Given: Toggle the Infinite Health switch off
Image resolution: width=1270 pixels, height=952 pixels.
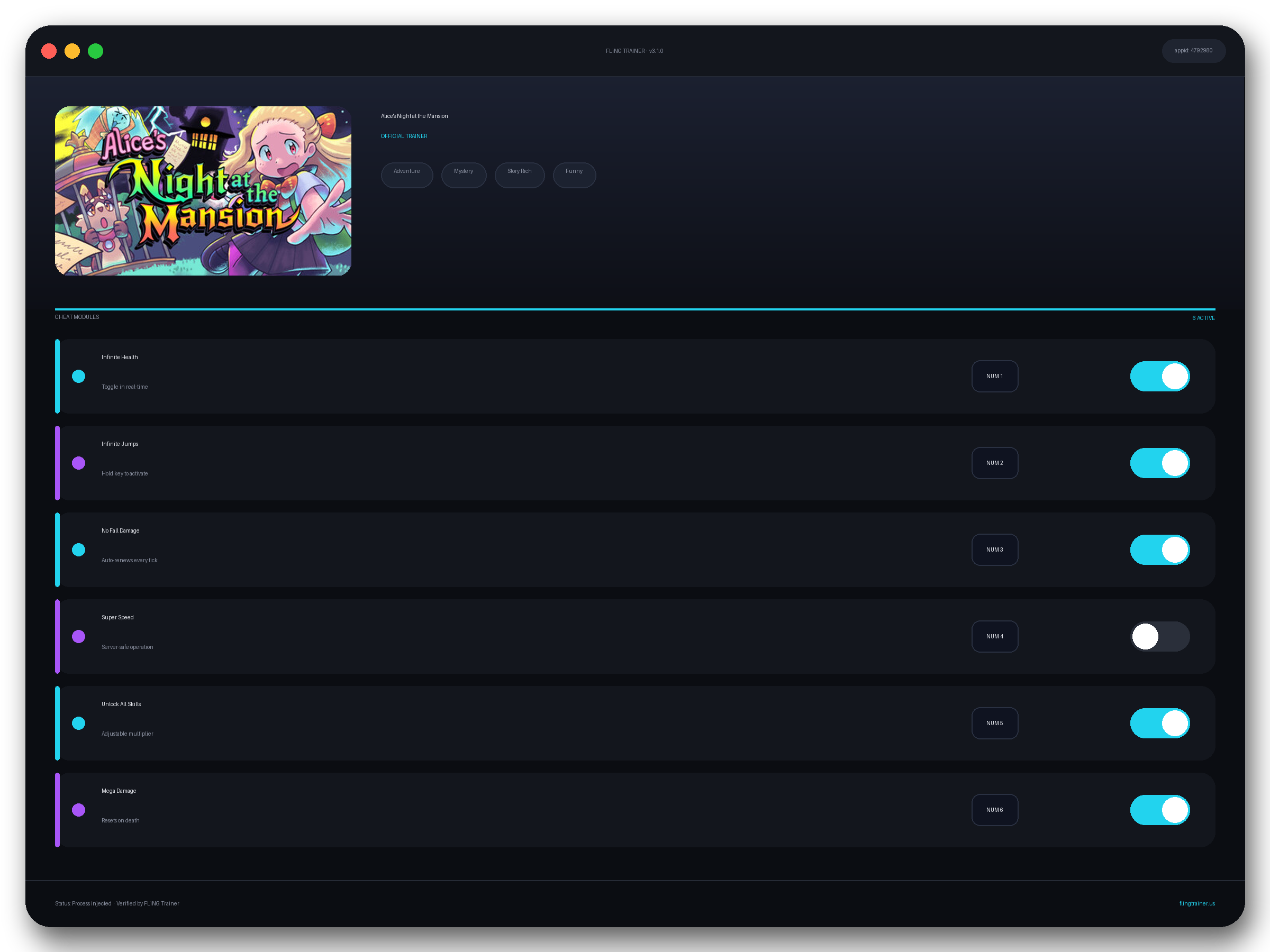Looking at the screenshot, I should point(1160,377).
